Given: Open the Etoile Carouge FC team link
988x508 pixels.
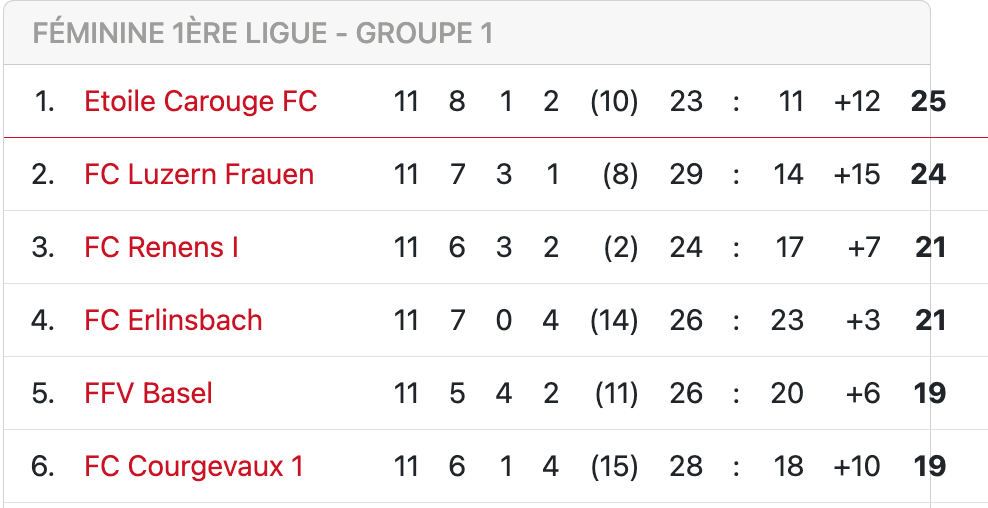Looking at the screenshot, I should (x=200, y=101).
